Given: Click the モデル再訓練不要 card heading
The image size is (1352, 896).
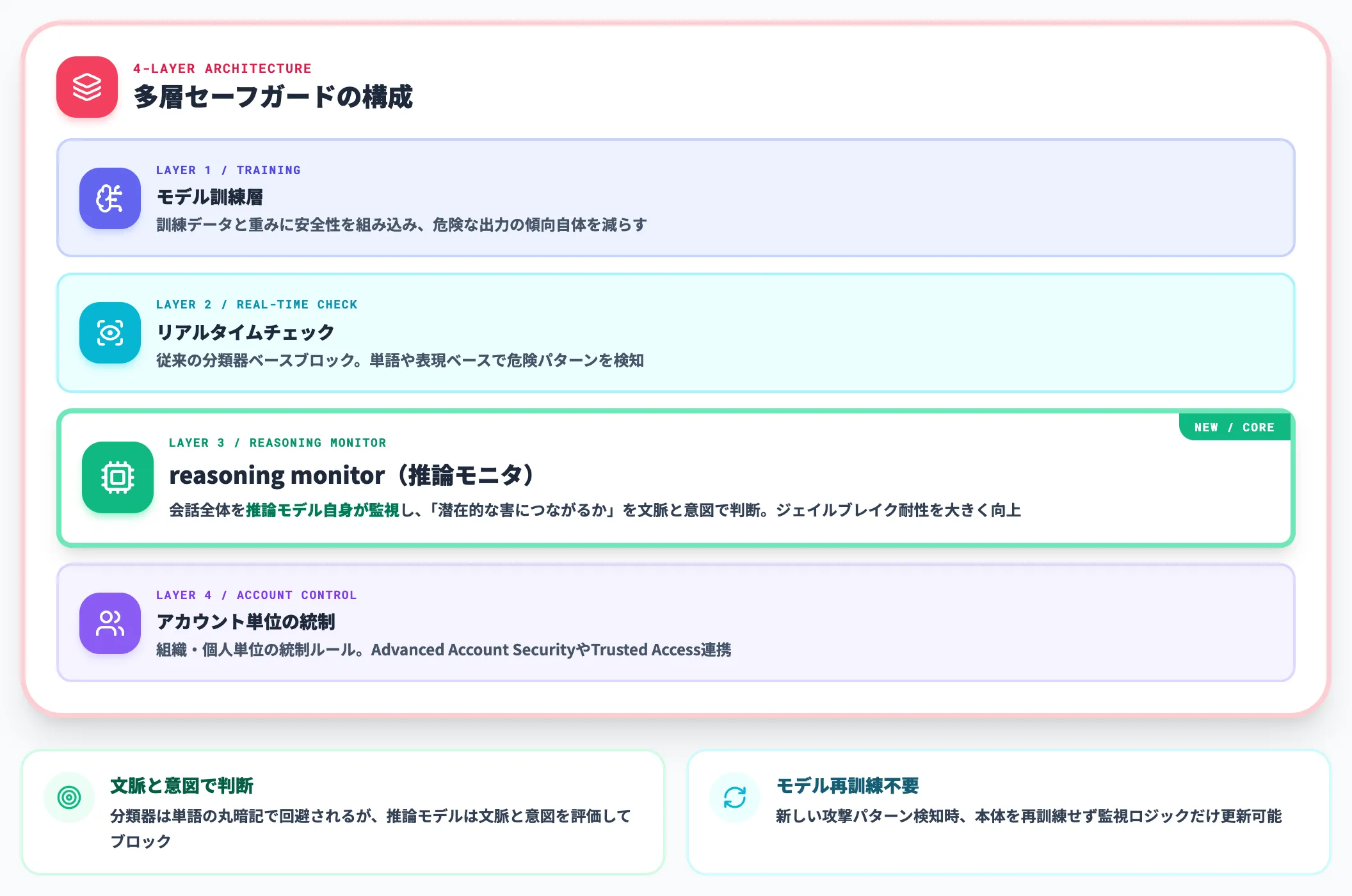Looking at the screenshot, I should pyautogui.click(x=848, y=785).
